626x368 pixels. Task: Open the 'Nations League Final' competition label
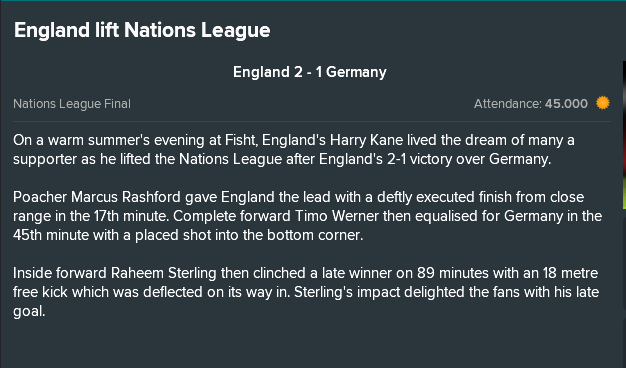72,104
